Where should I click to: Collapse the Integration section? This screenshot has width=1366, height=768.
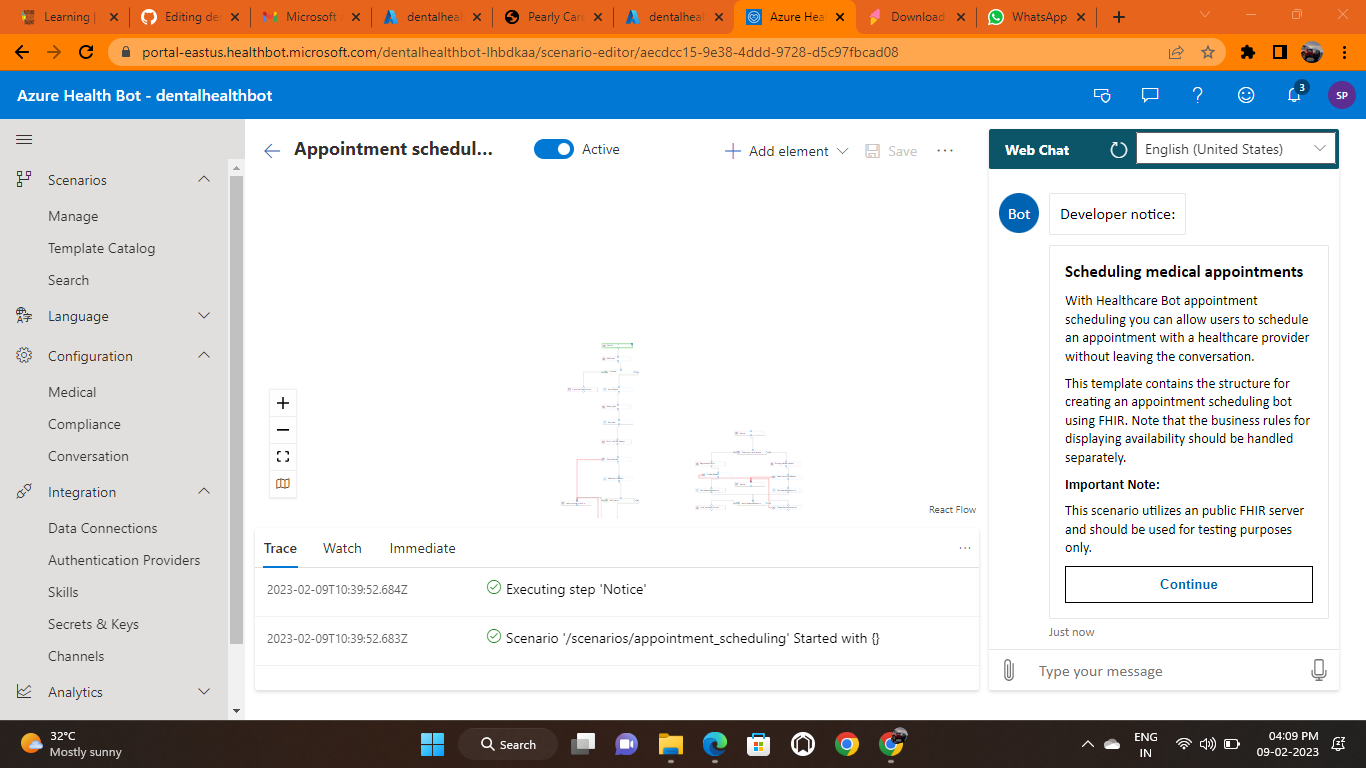click(204, 492)
